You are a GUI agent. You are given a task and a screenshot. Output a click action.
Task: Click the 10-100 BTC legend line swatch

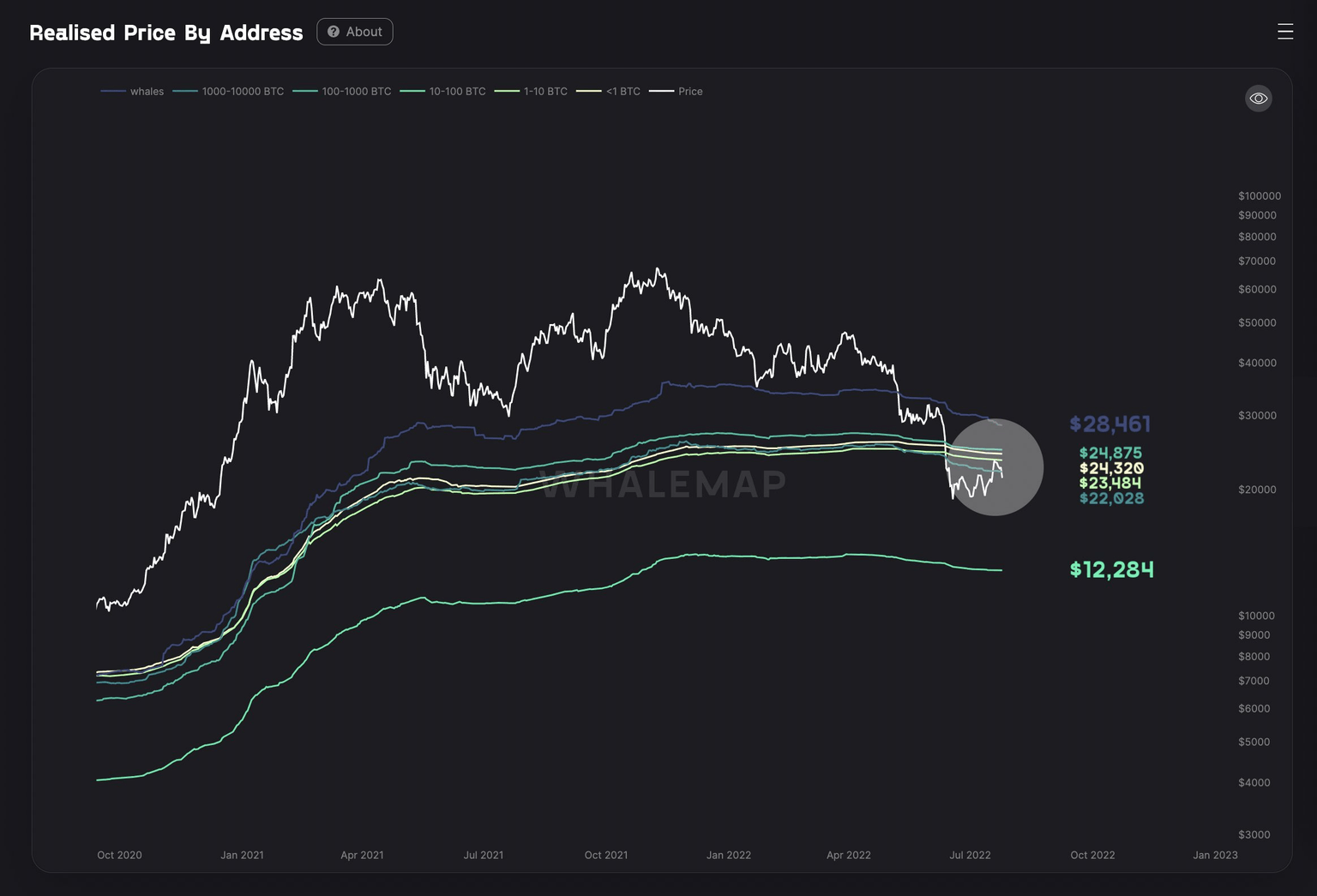(x=412, y=92)
